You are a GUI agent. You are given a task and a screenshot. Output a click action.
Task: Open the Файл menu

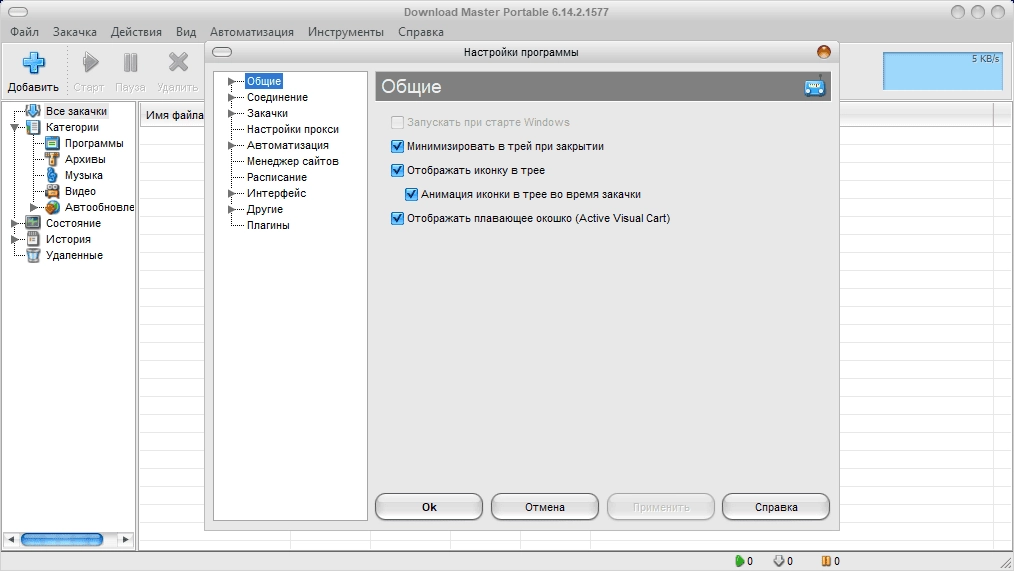[25, 32]
